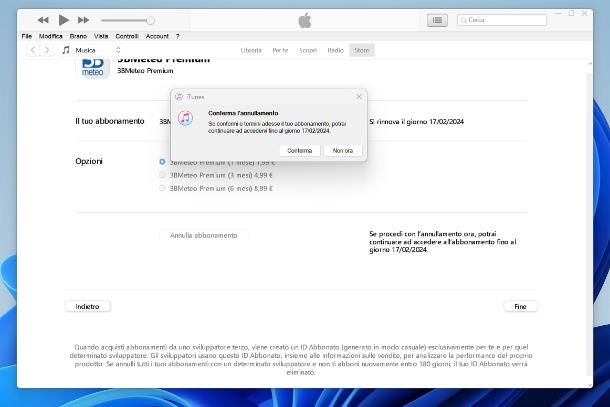Open the Vista menu
Image resolution: width=610 pixels, height=407 pixels.
101,36
